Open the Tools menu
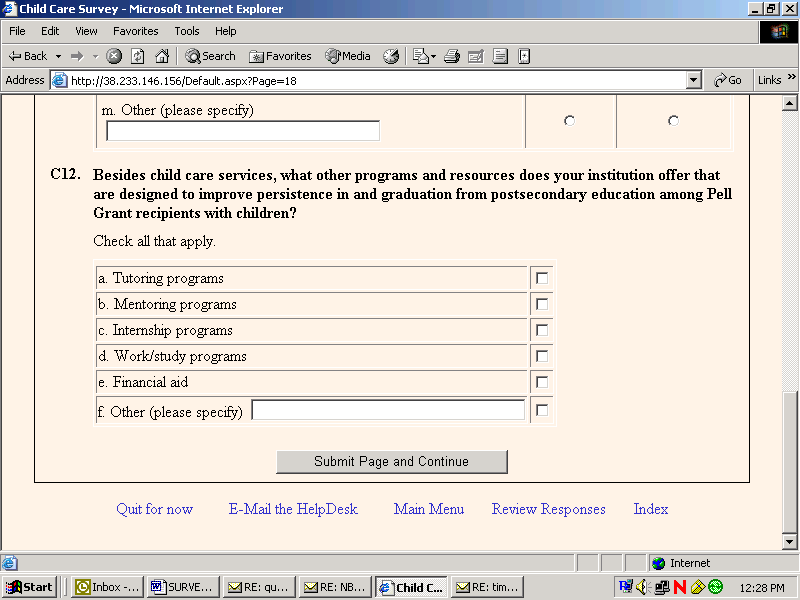 [187, 31]
